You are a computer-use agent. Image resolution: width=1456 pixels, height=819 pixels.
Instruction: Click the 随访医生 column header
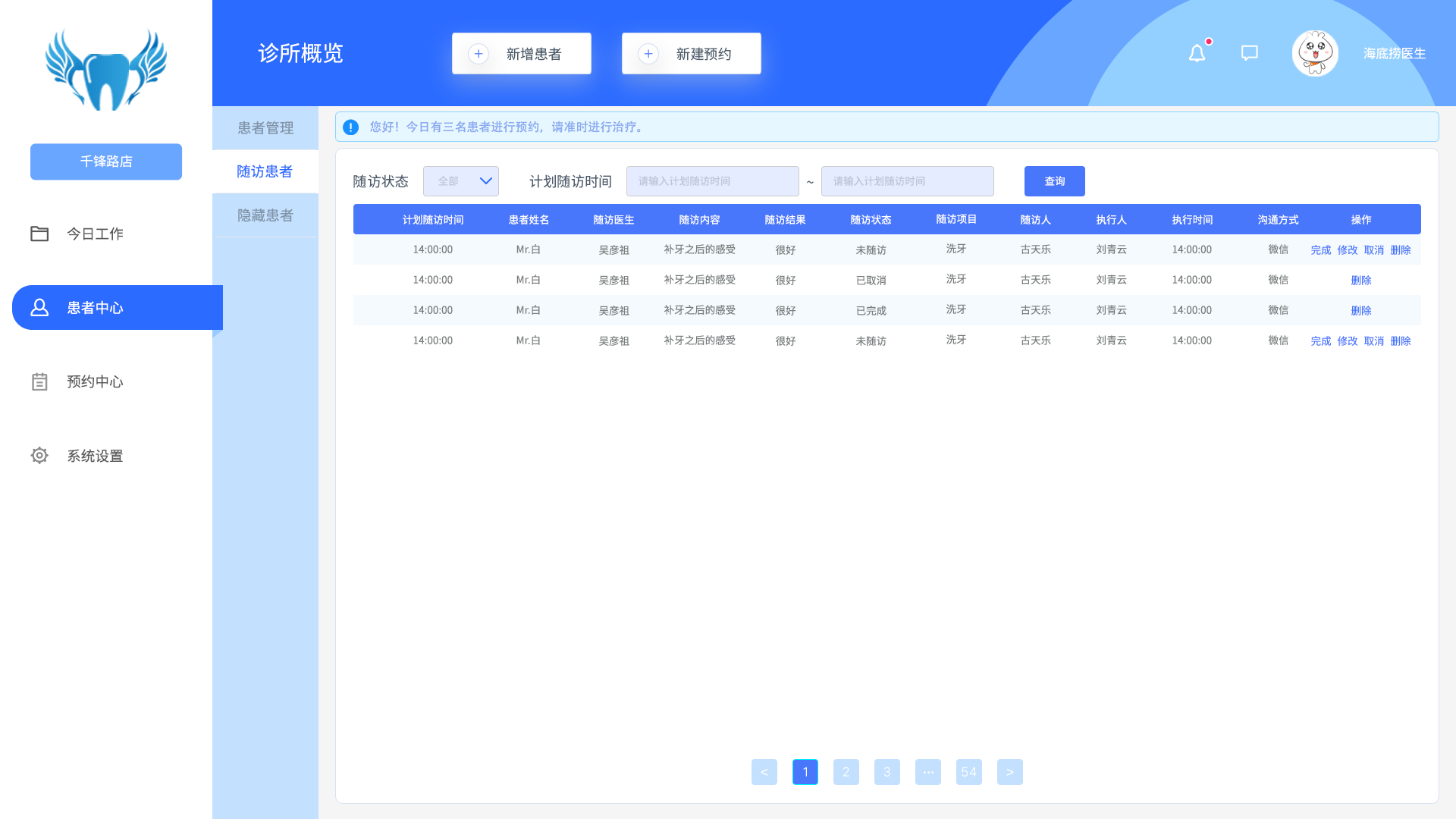point(613,220)
